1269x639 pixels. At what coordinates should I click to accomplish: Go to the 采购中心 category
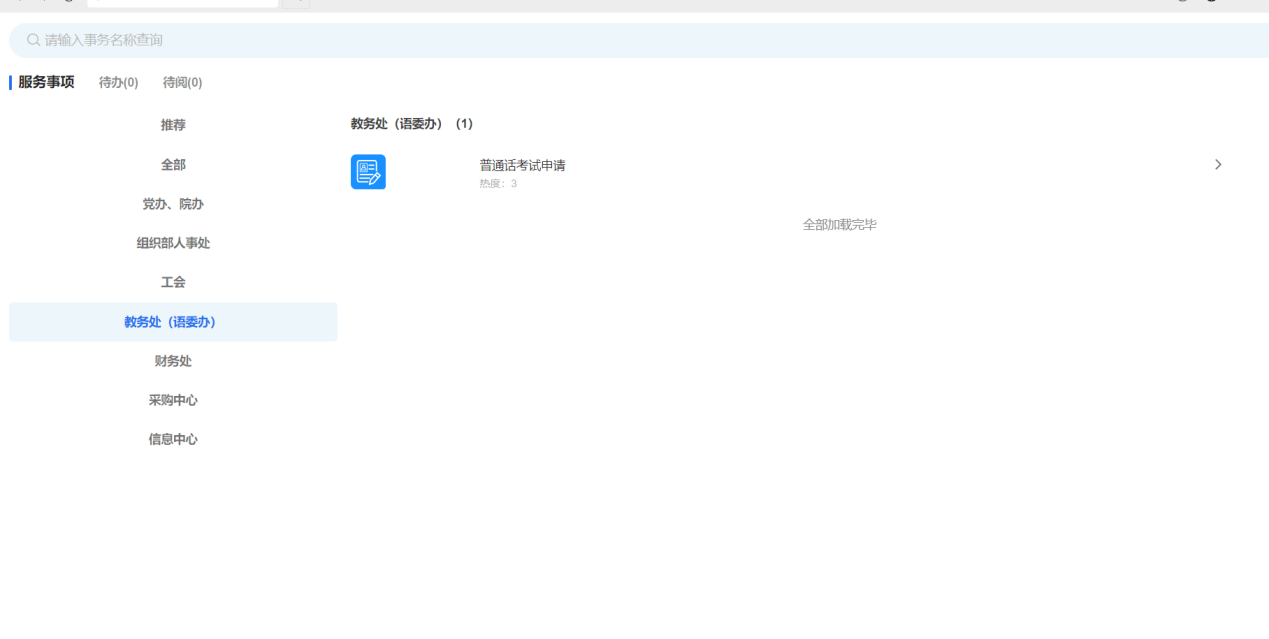coord(173,400)
